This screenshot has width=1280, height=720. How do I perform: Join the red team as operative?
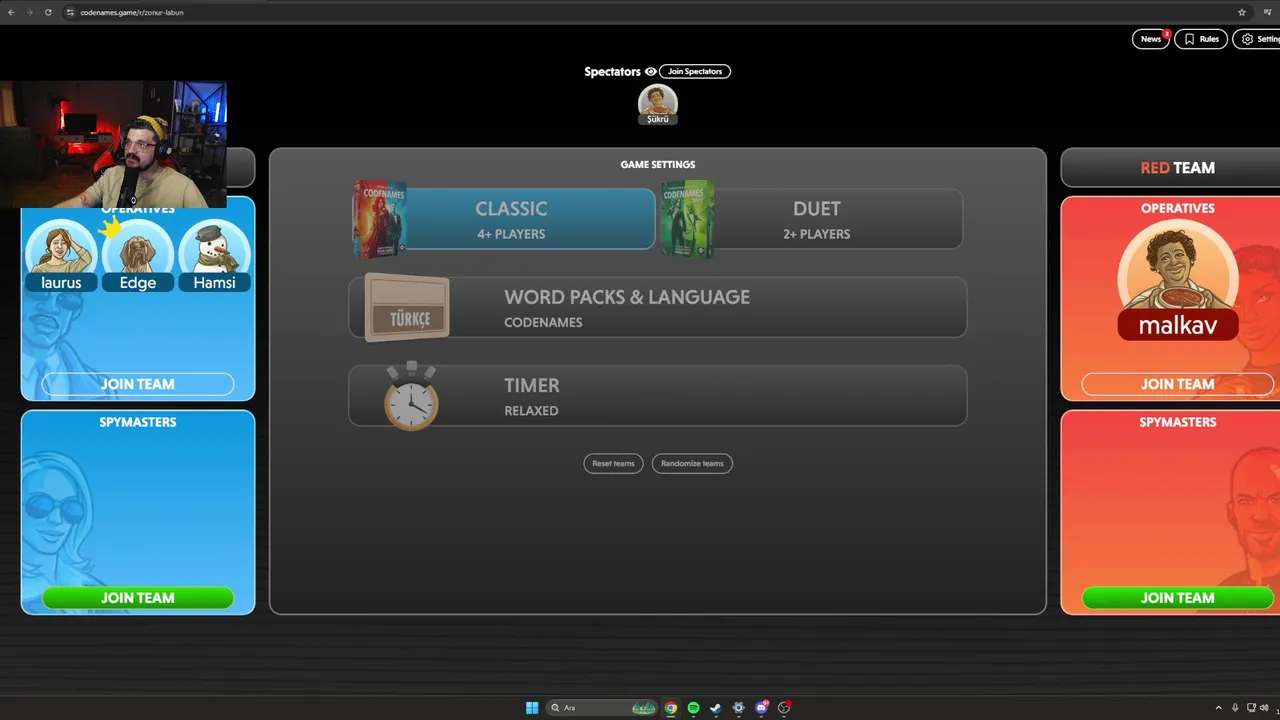click(x=1178, y=384)
